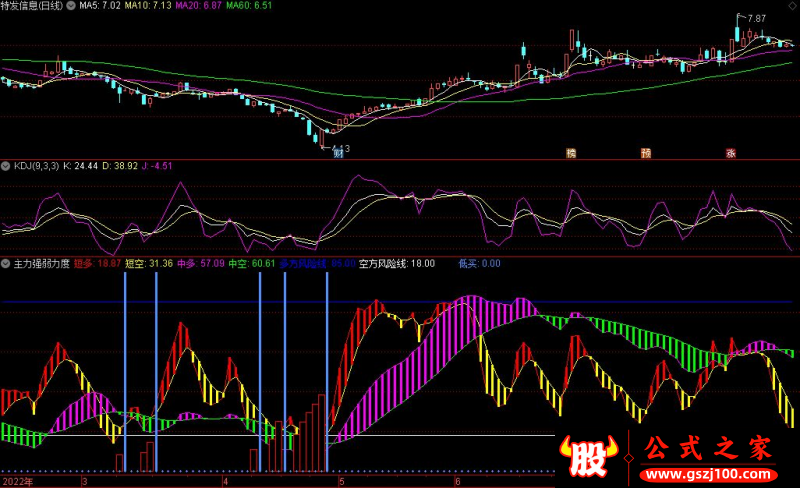Click the K: 24.44 value

pyautogui.click(x=80, y=166)
